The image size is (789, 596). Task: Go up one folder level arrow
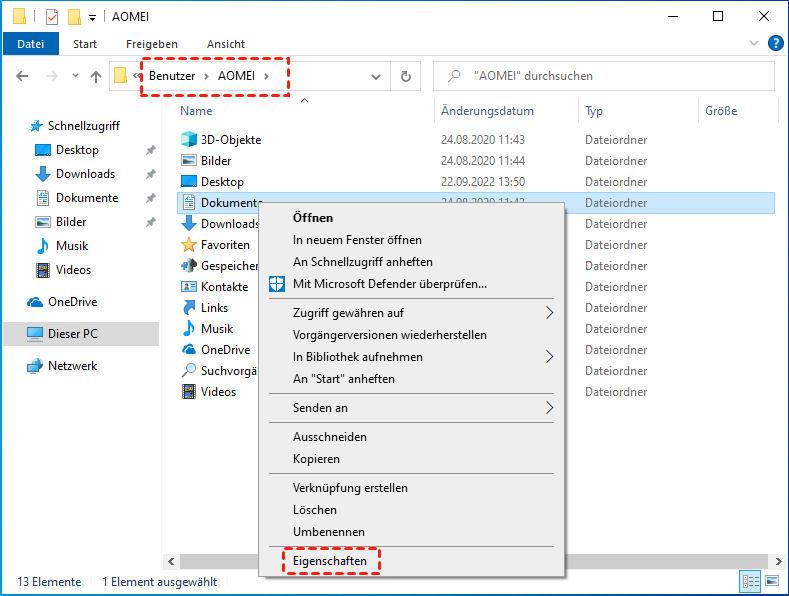pos(96,77)
